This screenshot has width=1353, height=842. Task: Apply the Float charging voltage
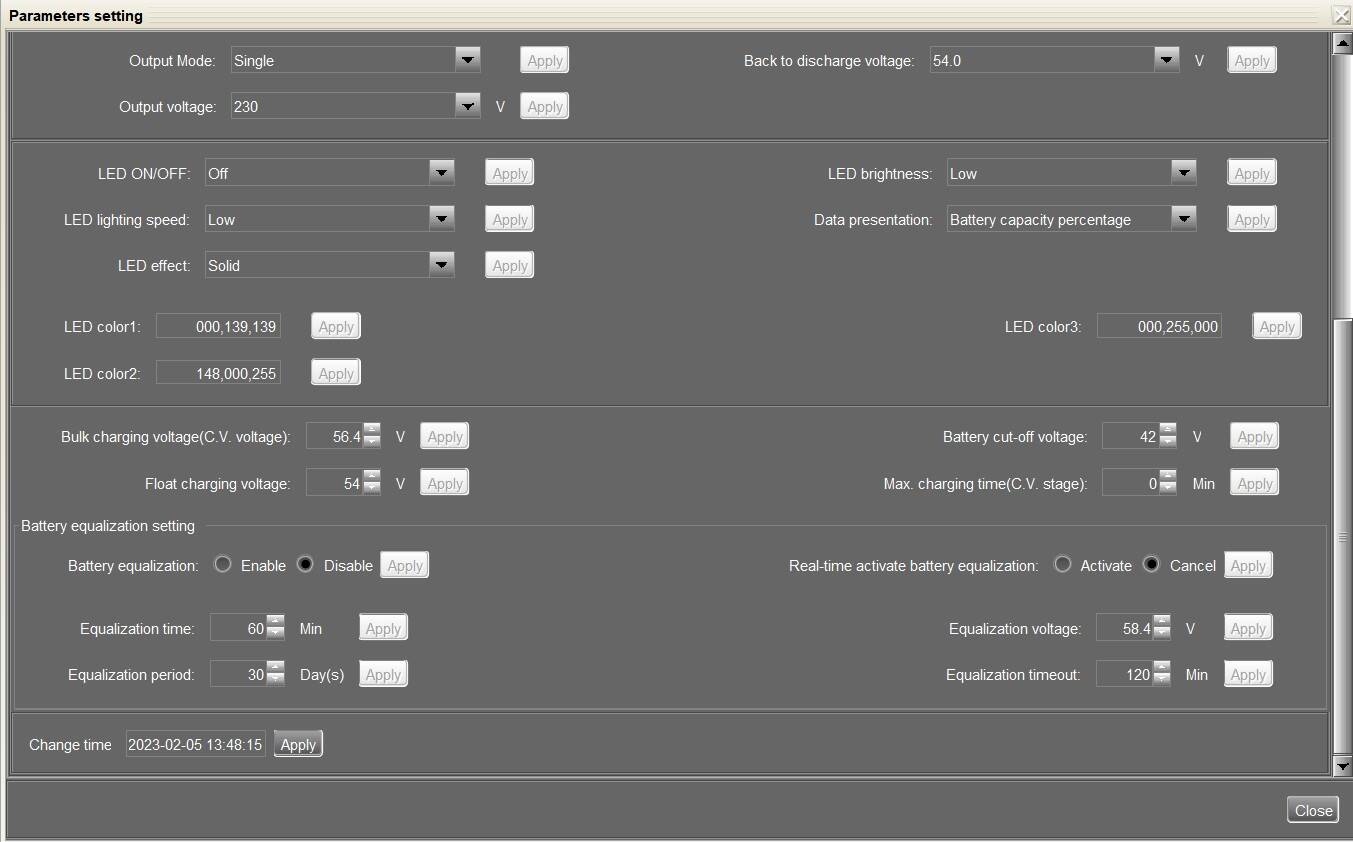tap(445, 483)
